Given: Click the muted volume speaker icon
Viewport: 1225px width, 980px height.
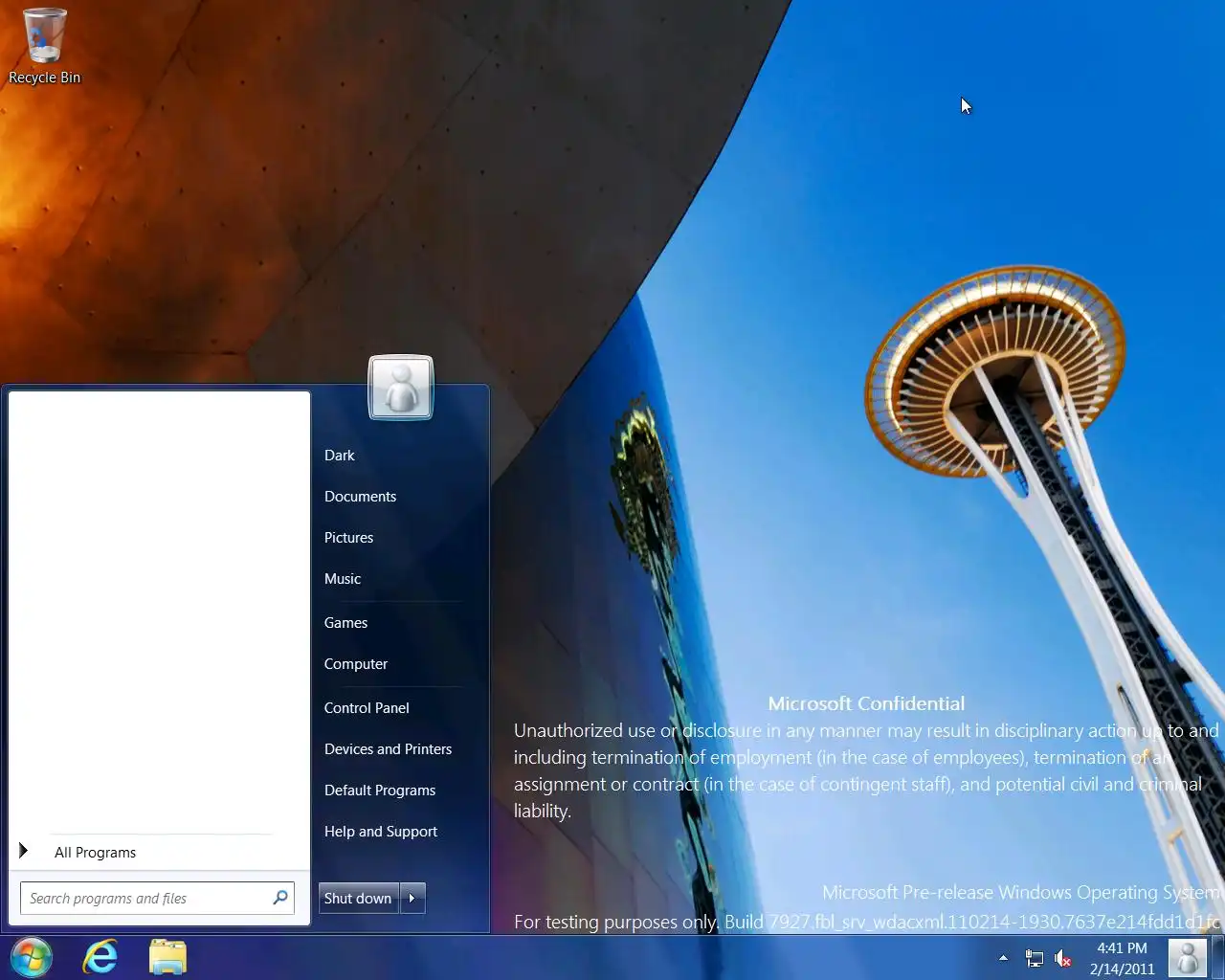Looking at the screenshot, I should [1062, 958].
